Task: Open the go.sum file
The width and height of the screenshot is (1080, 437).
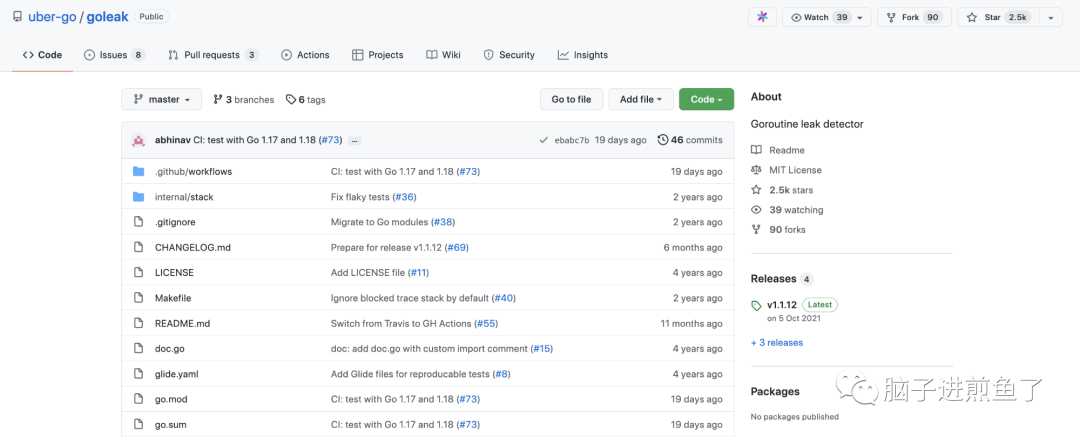Action: 171,425
